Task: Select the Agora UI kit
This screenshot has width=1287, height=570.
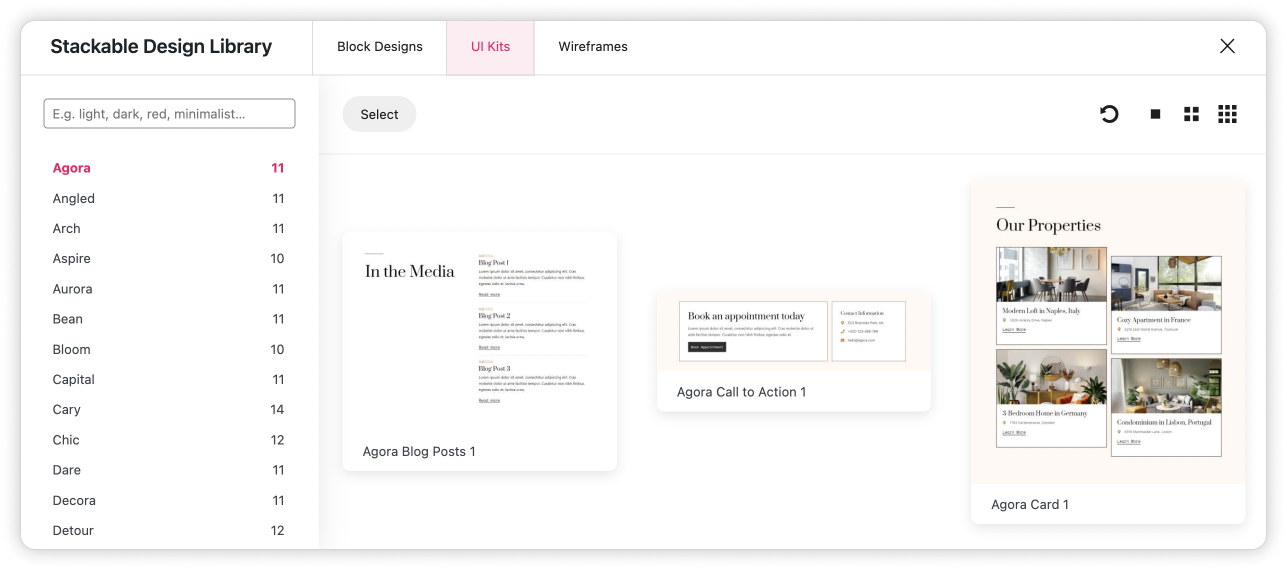Action: click(169, 168)
